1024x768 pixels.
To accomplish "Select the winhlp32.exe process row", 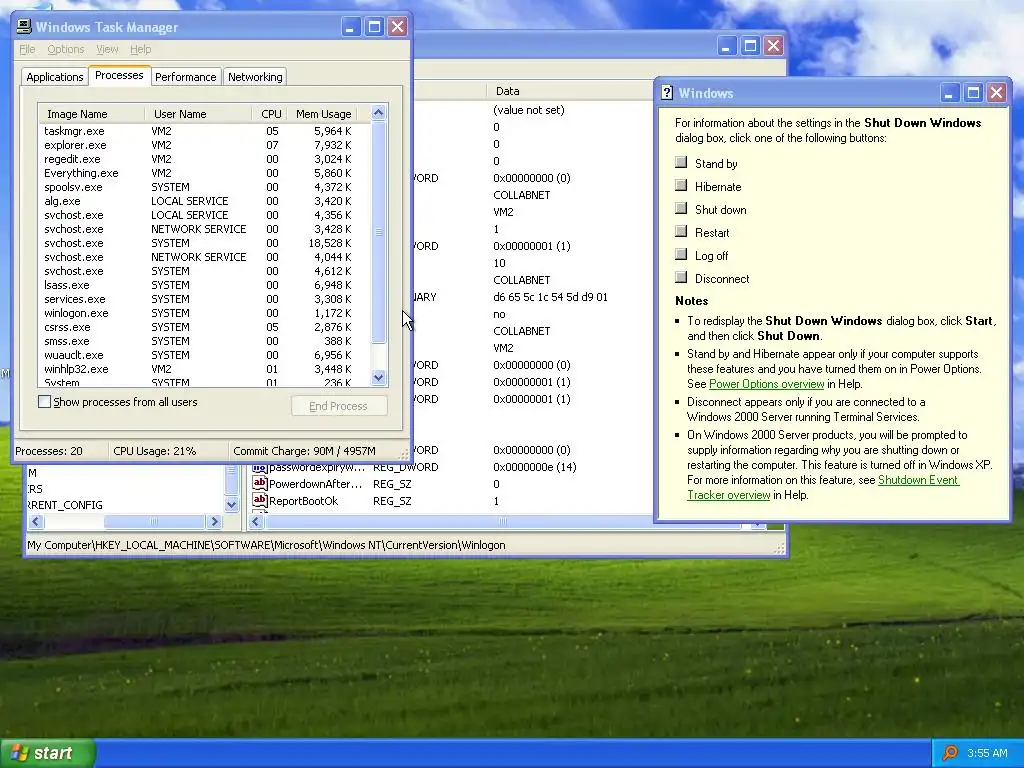I will click(x=204, y=369).
